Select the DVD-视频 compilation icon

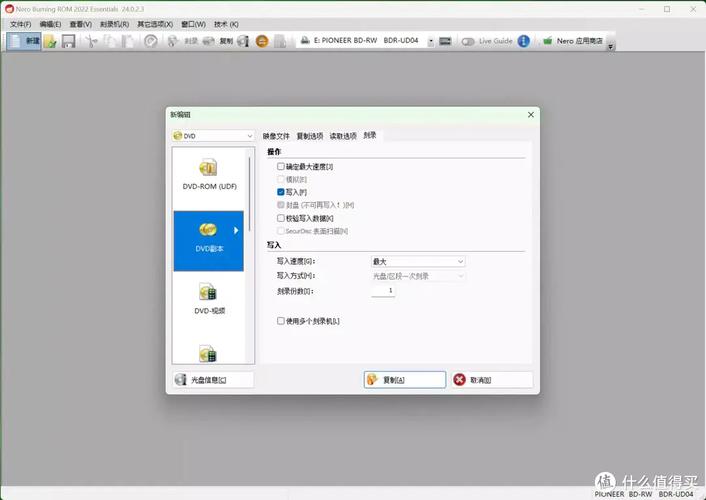click(208, 292)
